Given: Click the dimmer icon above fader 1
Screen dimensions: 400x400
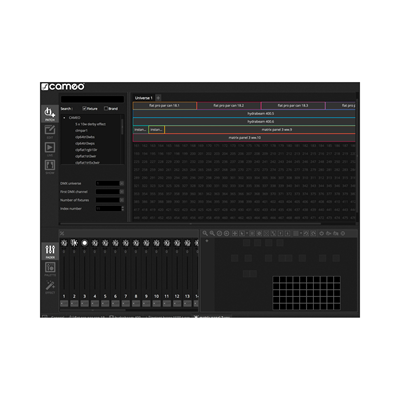Looking at the screenshot, I should point(64,243).
